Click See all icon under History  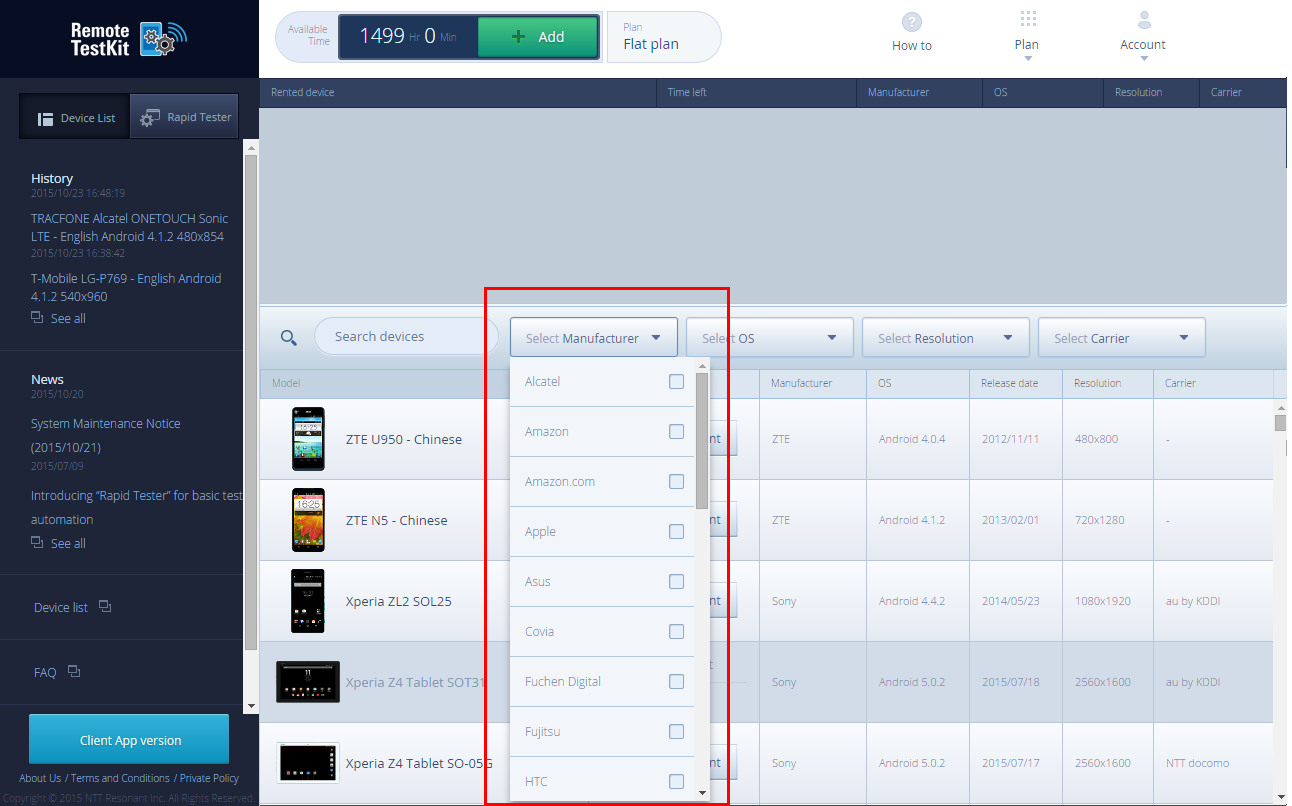[37, 318]
